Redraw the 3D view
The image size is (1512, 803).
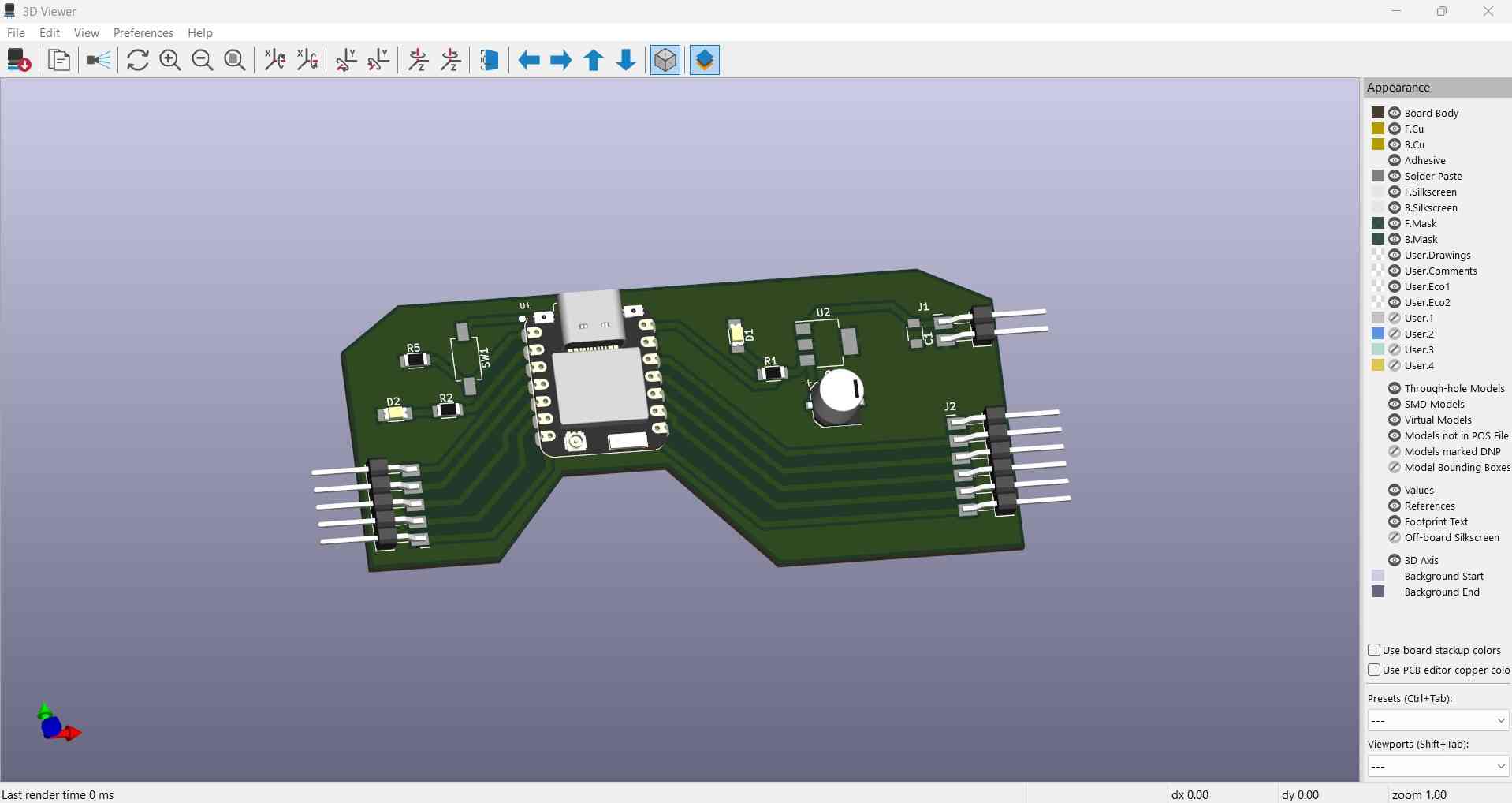138,60
